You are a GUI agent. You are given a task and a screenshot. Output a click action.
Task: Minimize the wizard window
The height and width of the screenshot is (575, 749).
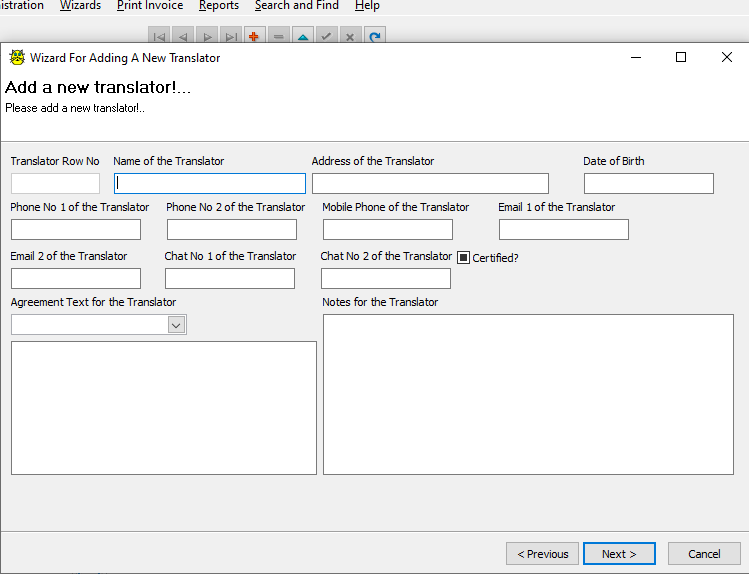click(x=636, y=57)
